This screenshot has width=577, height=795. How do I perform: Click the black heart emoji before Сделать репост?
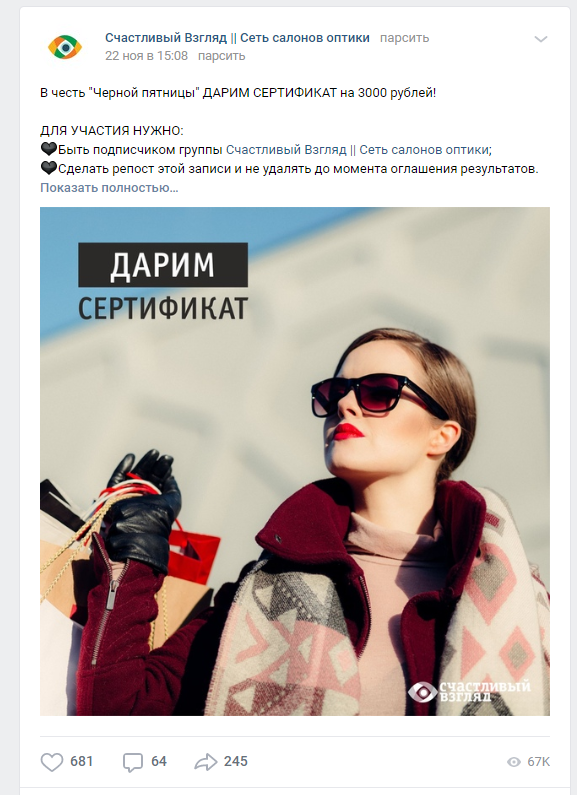point(49,168)
